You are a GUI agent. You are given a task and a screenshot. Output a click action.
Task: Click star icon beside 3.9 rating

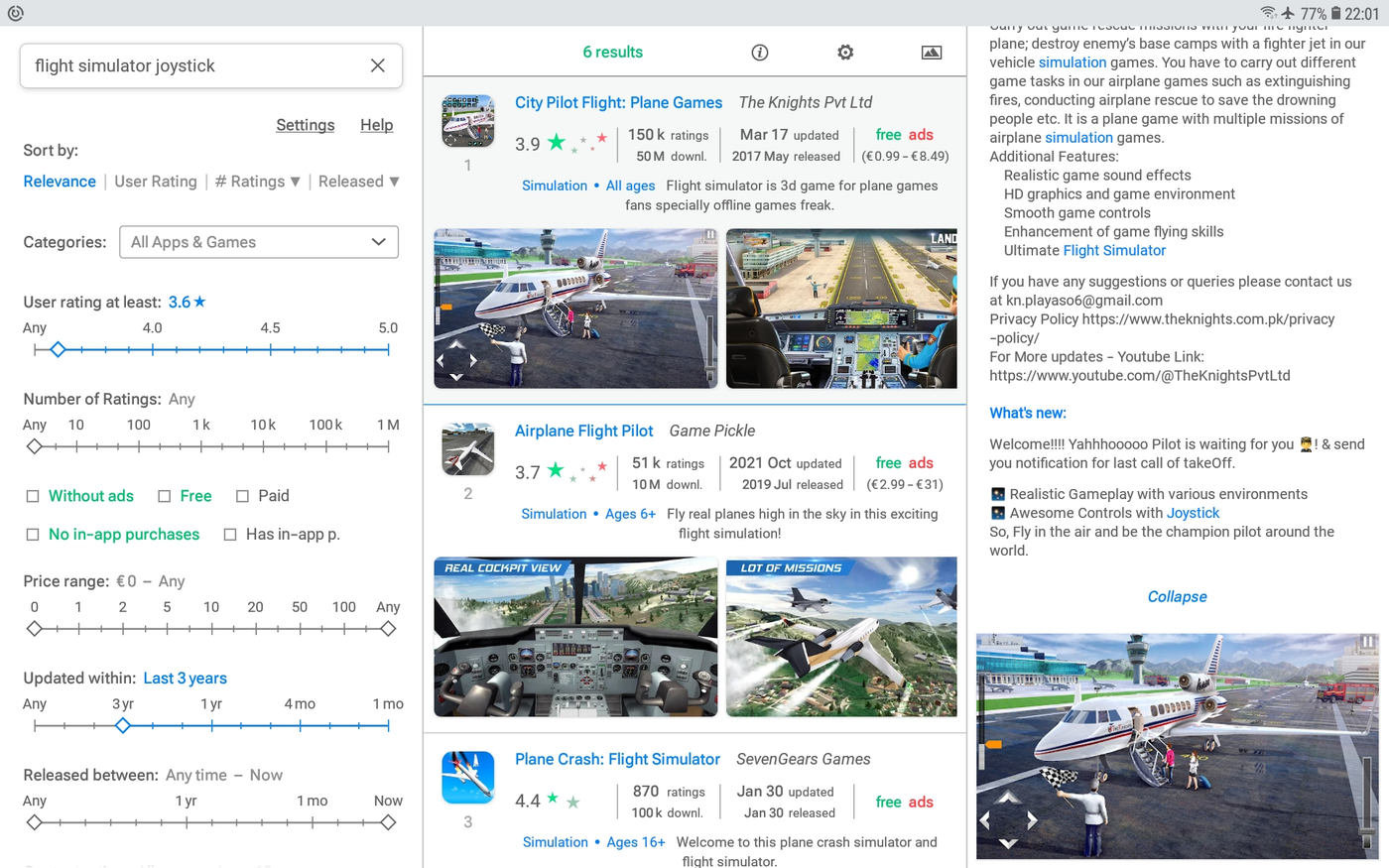pos(557,142)
